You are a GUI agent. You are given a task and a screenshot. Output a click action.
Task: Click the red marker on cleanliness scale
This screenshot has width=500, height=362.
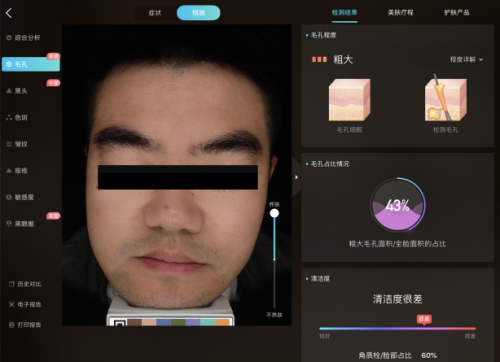(424, 320)
